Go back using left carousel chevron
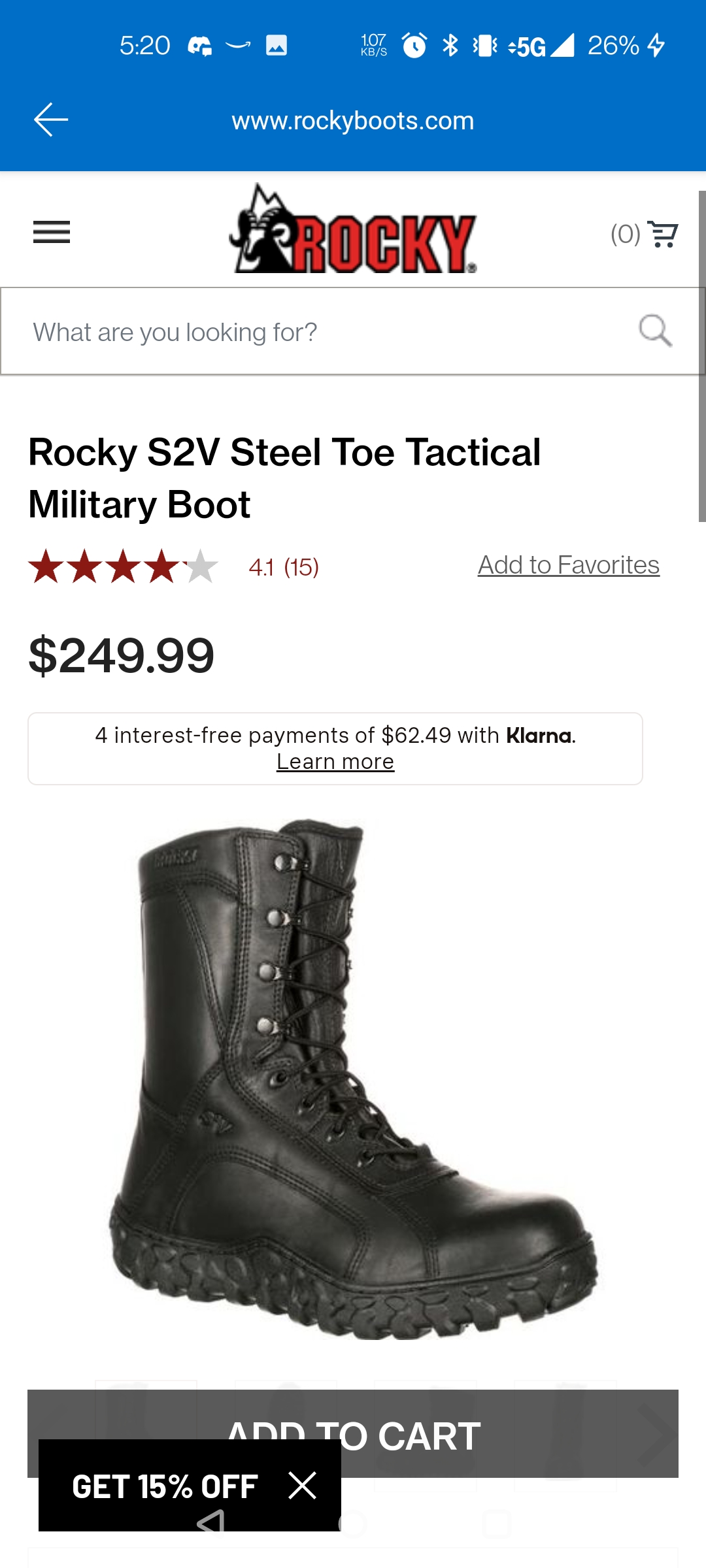The image size is (706, 1568). point(51,1434)
